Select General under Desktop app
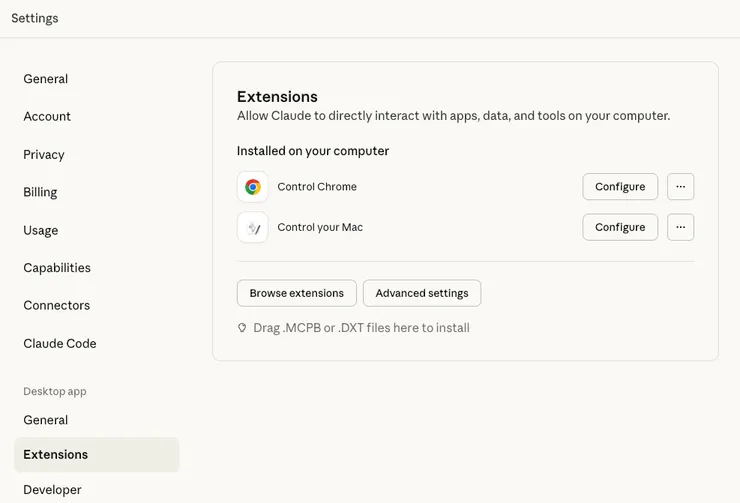 click(46, 420)
